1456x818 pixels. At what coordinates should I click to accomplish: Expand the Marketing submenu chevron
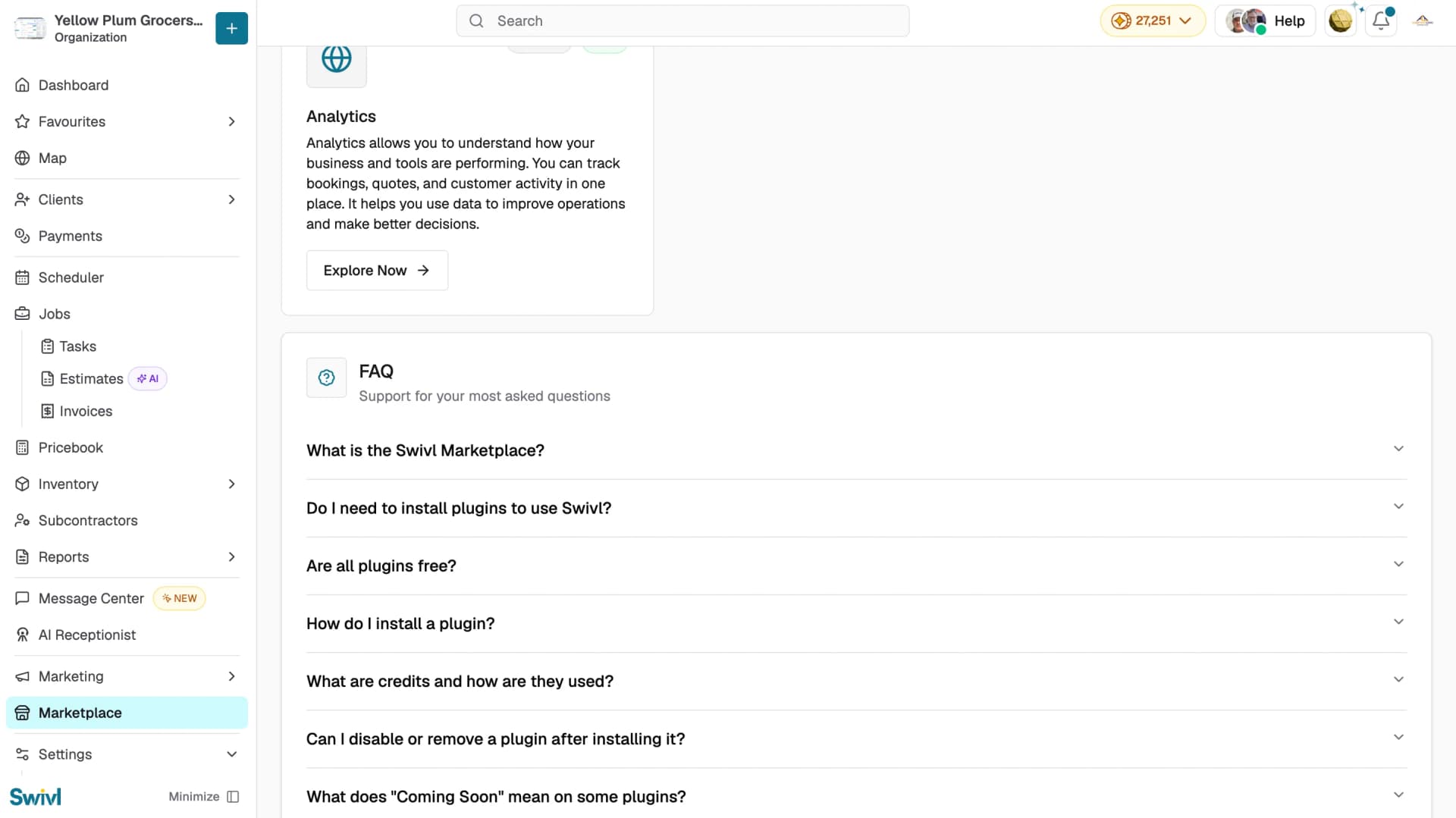coord(232,676)
